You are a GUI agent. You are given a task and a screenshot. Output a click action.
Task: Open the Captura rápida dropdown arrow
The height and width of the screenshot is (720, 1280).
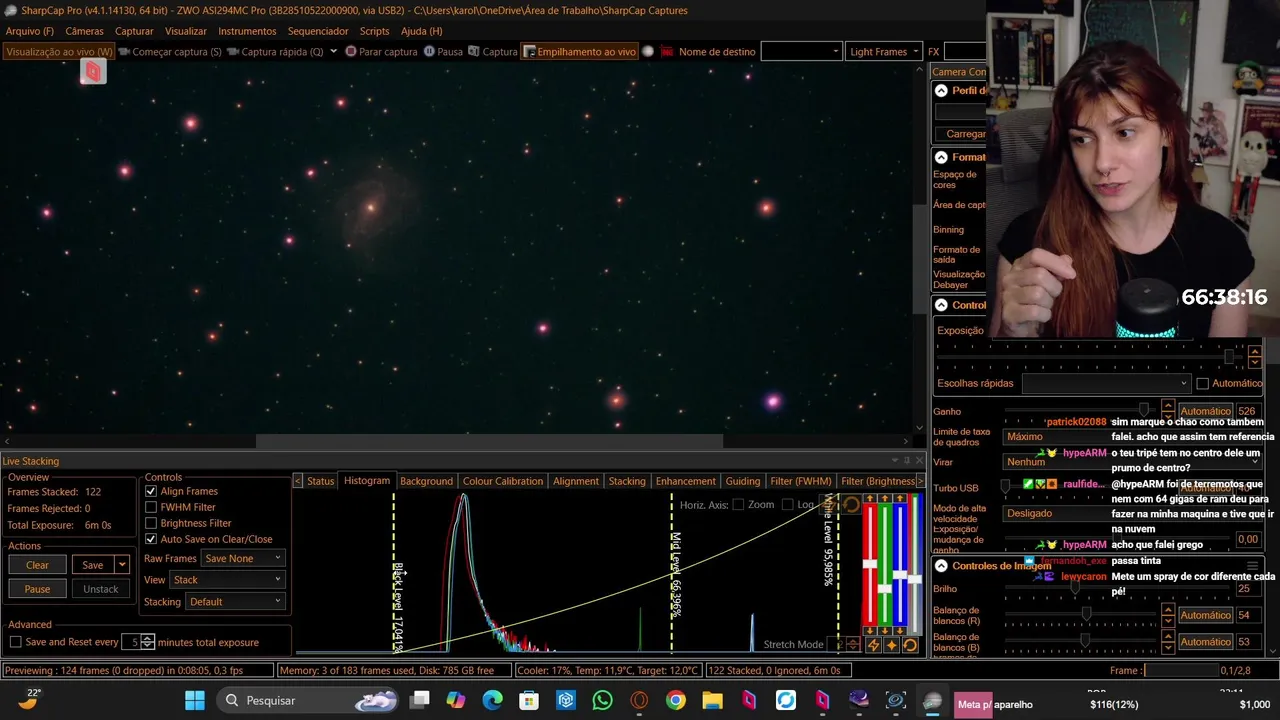333,52
